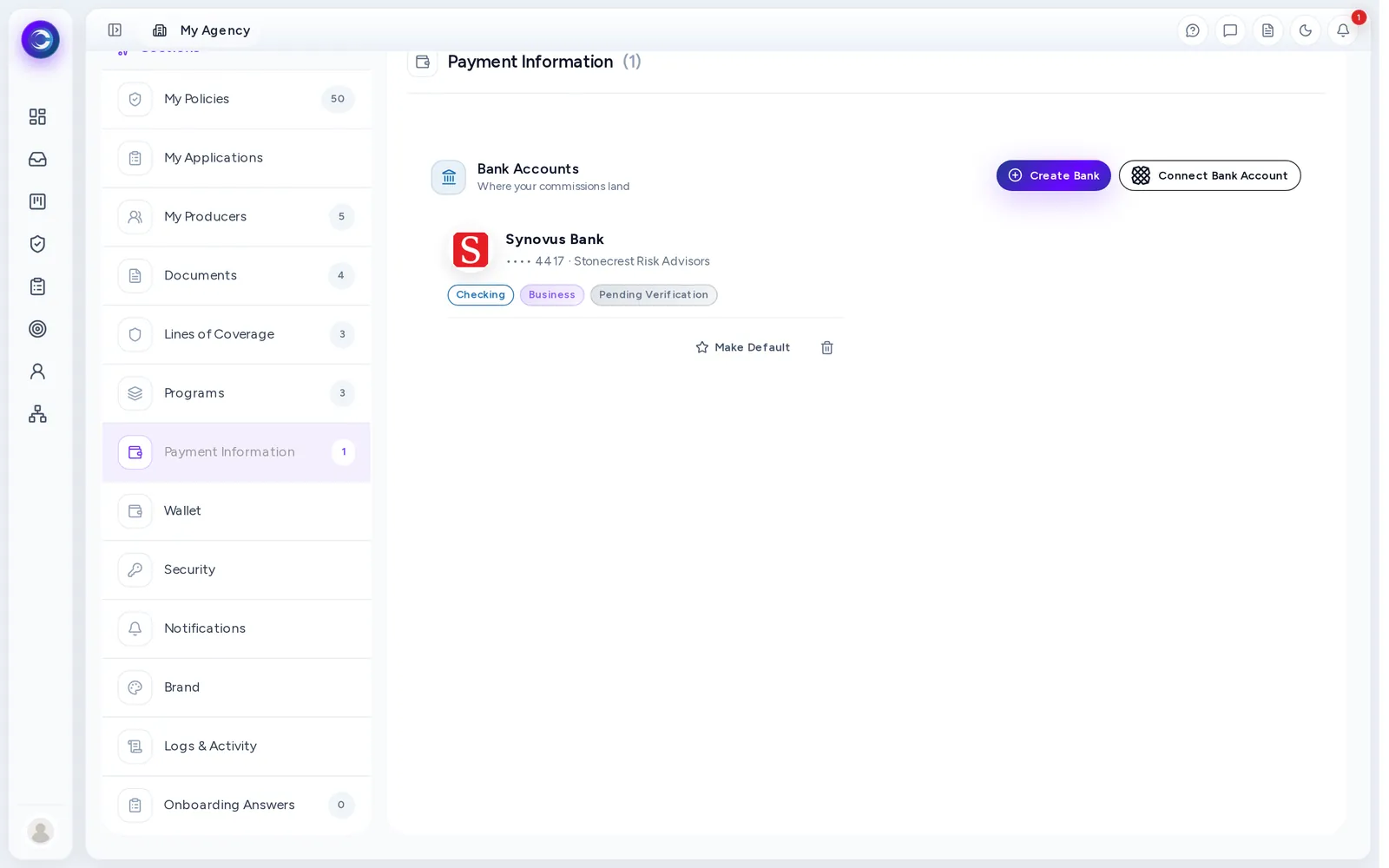Open the dashboard grid icon

pyautogui.click(x=37, y=116)
